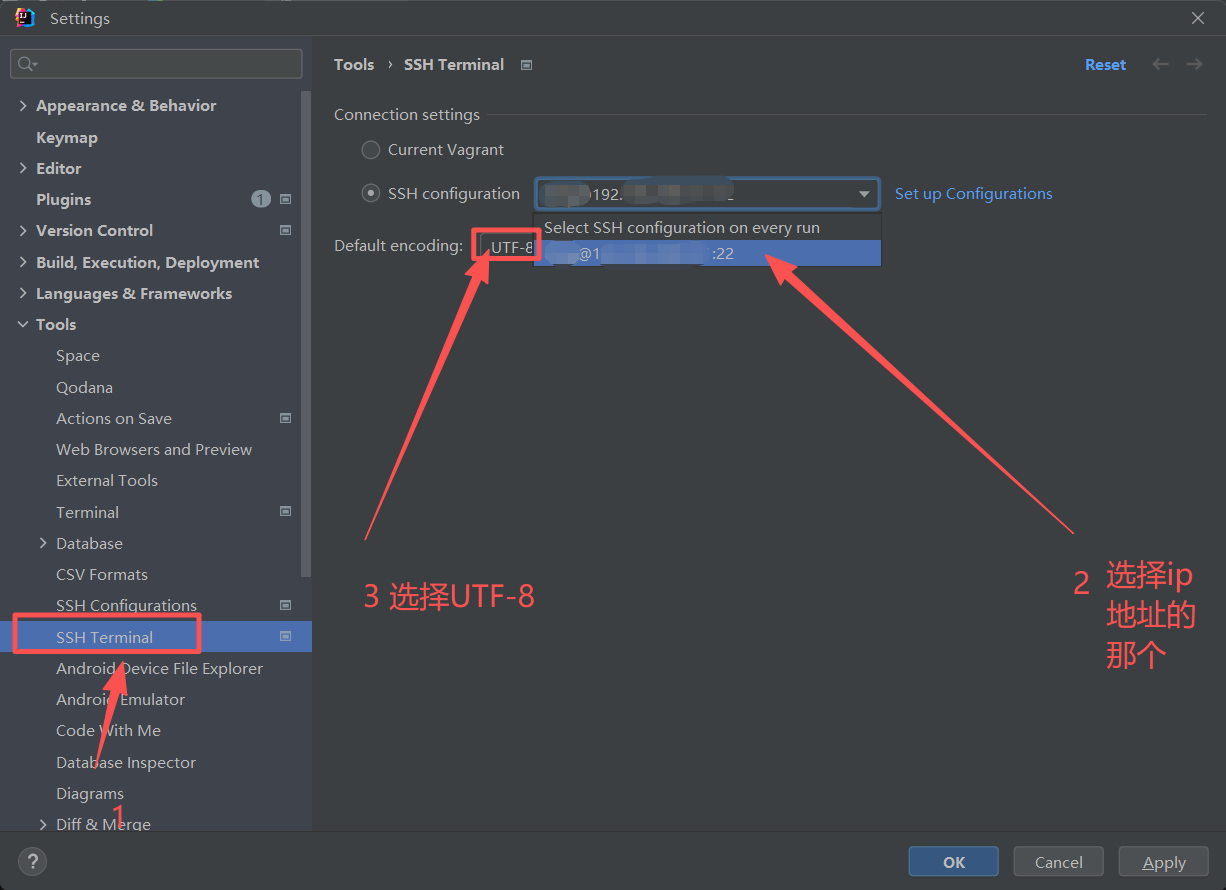The width and height of the screenshot is (1226, 890).
Task: Expand the Diff & Merge subsection
Action: [x=43, y=824]
